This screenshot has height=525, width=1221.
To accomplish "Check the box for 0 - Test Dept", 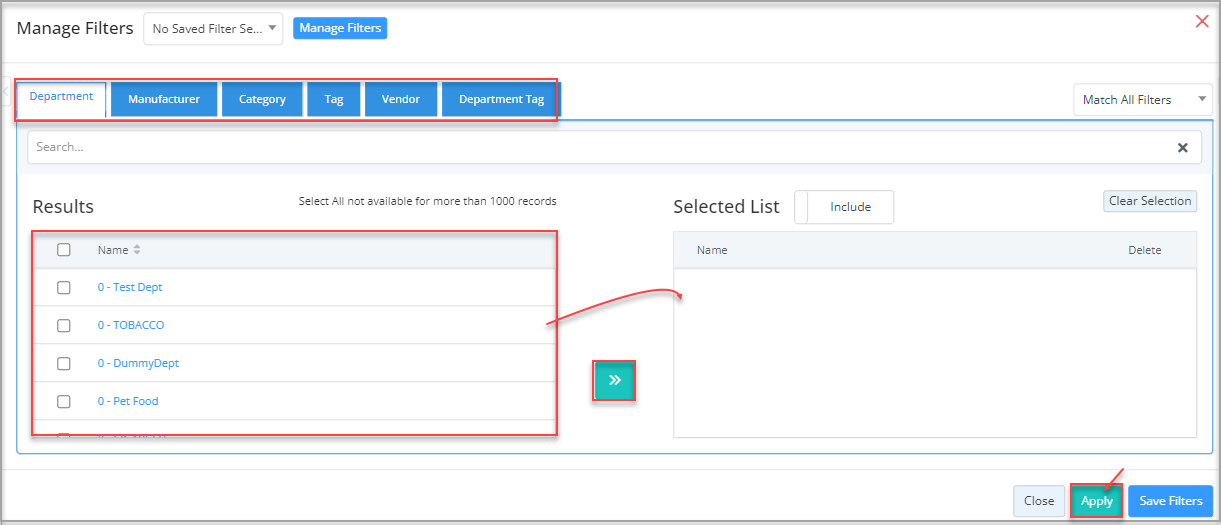I will pos(64,288).
